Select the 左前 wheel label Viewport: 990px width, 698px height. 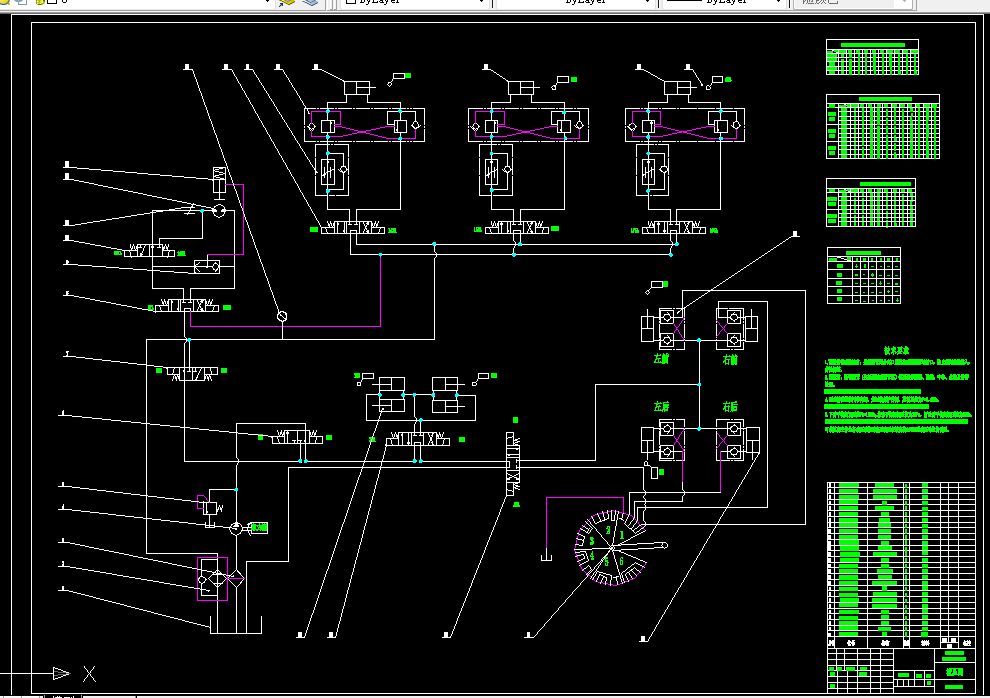(x=661, y=359)
